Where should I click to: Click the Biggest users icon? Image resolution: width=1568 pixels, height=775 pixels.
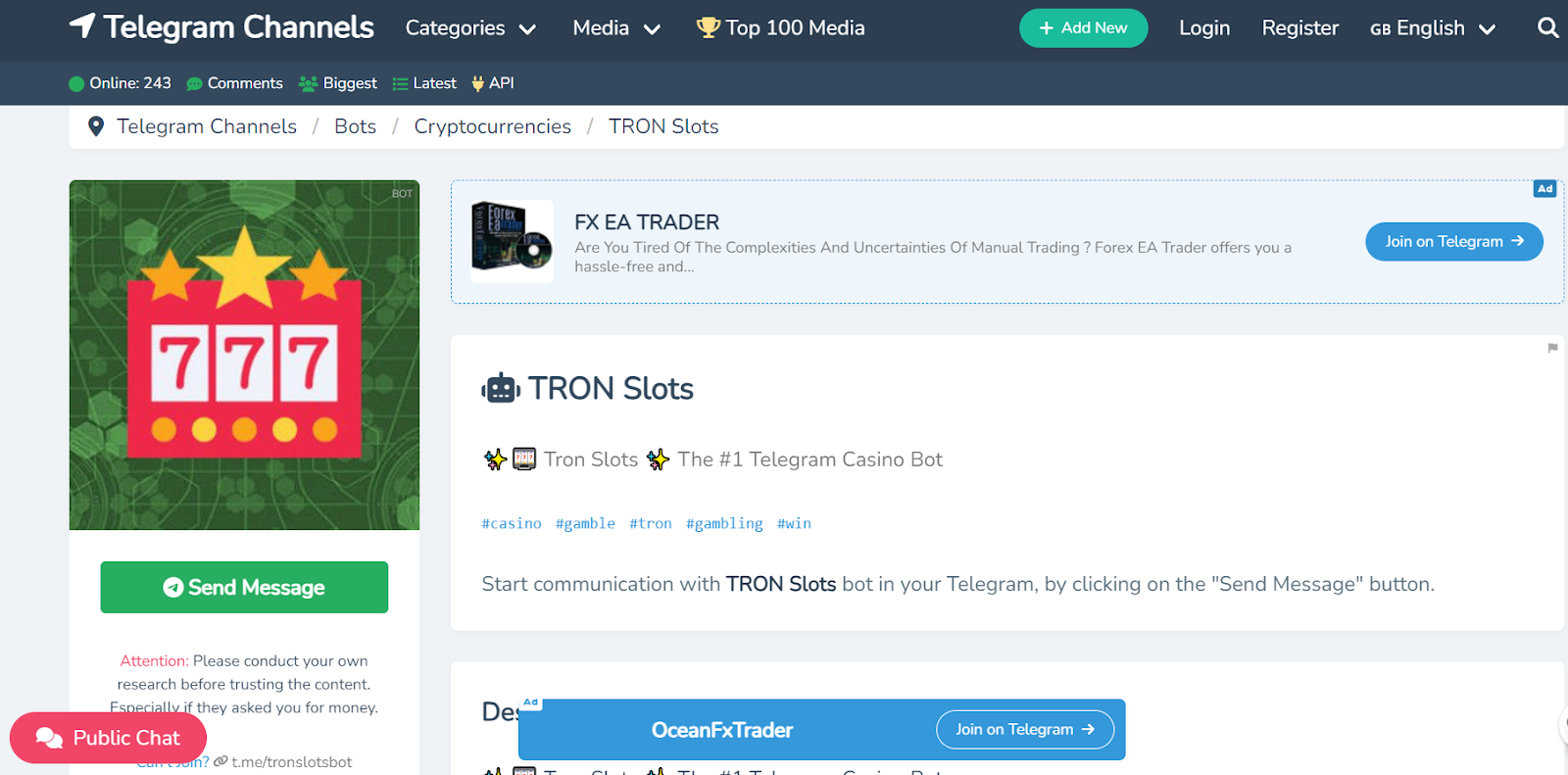pos(308,84)
